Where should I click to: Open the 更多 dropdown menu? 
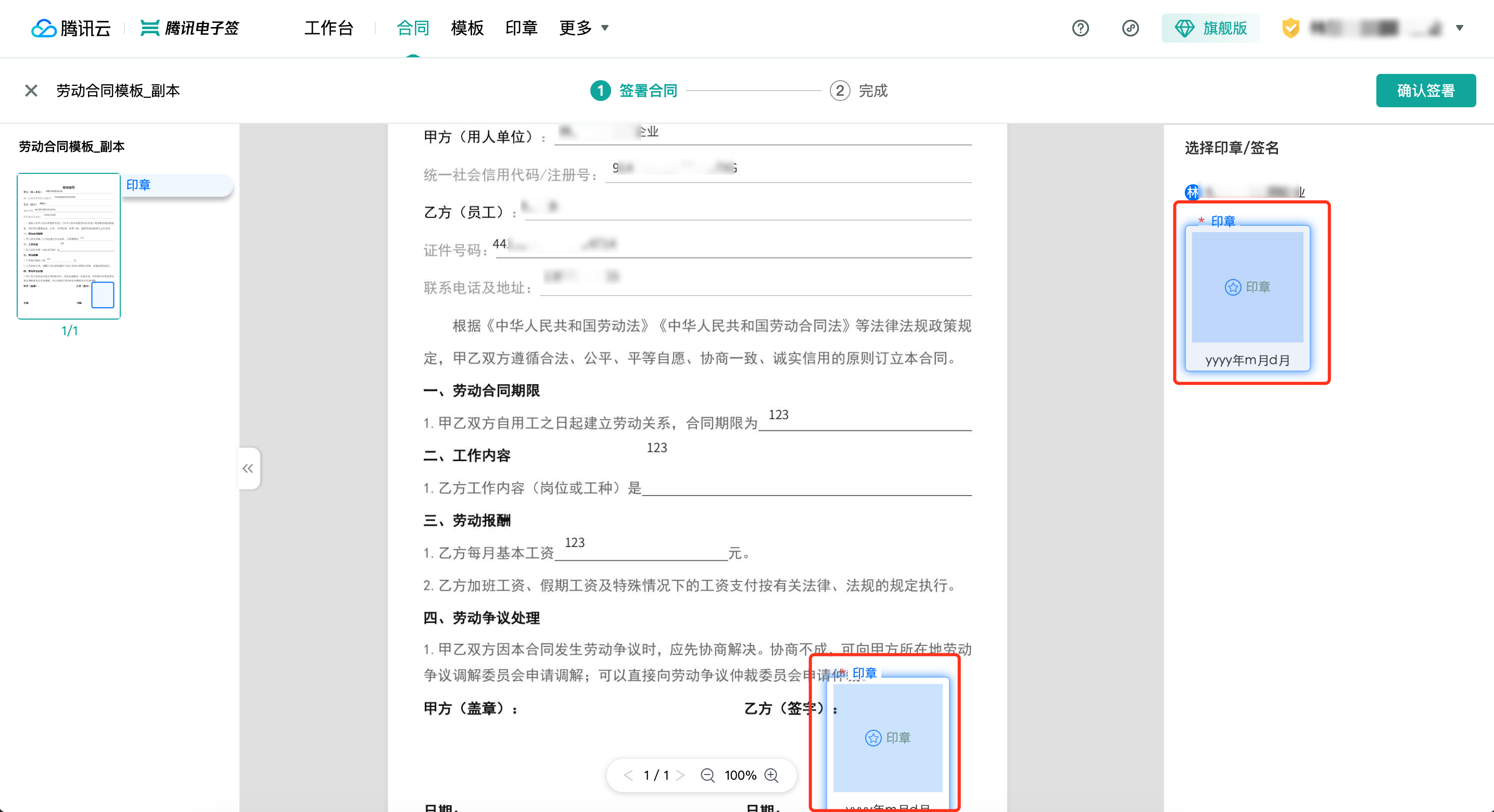[584, 28]
